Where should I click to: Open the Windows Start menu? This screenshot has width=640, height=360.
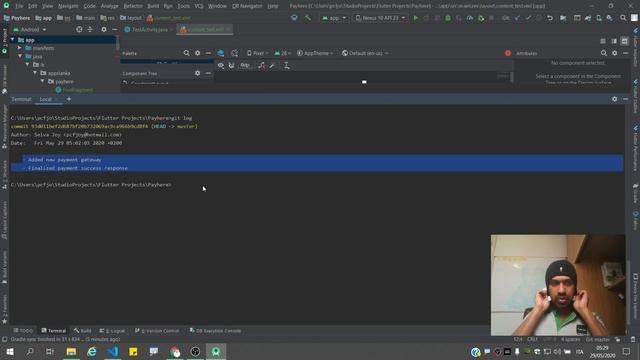pyautogui.click(x=9, y=351)
